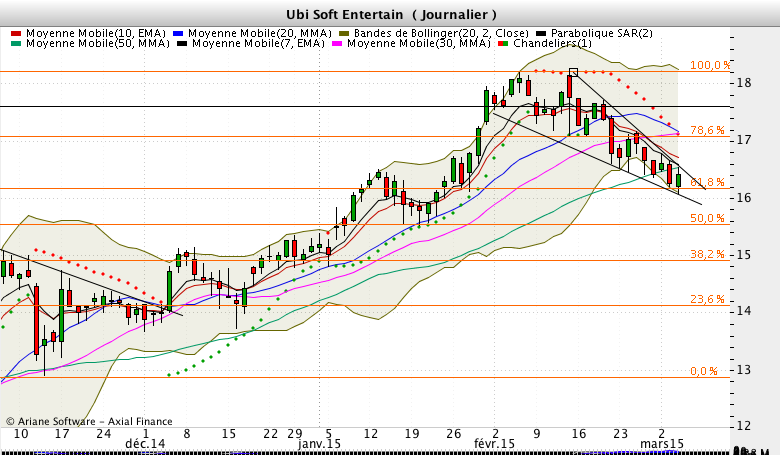The width and height of the screenshot is (780, 455).
Task: Click the 'mars15' month label on date axis
Action: [x=662, y=444]
